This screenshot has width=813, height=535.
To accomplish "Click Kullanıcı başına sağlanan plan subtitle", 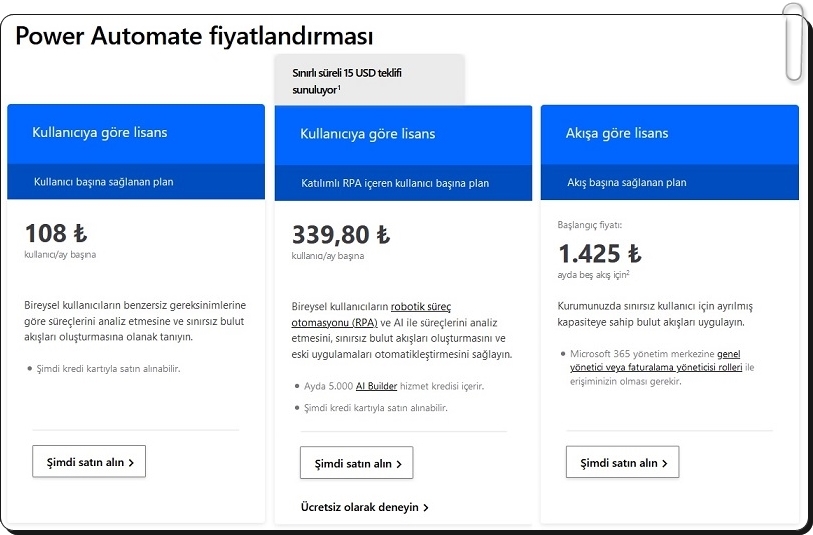I will (104, 182).
